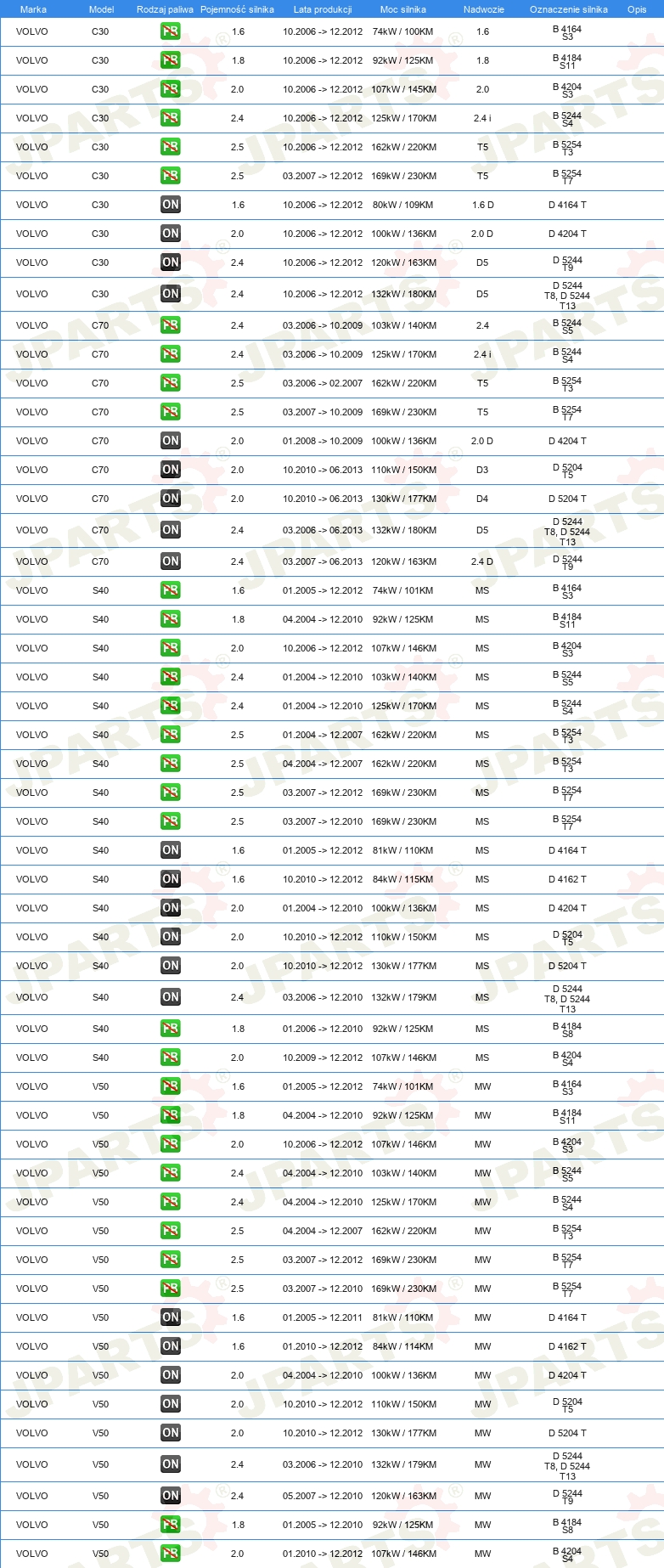Screen dimensions: 664x1568
Task: Click the petrol icon in the V50 74kW / 101KM row
Action: (x=171, y=1086)
